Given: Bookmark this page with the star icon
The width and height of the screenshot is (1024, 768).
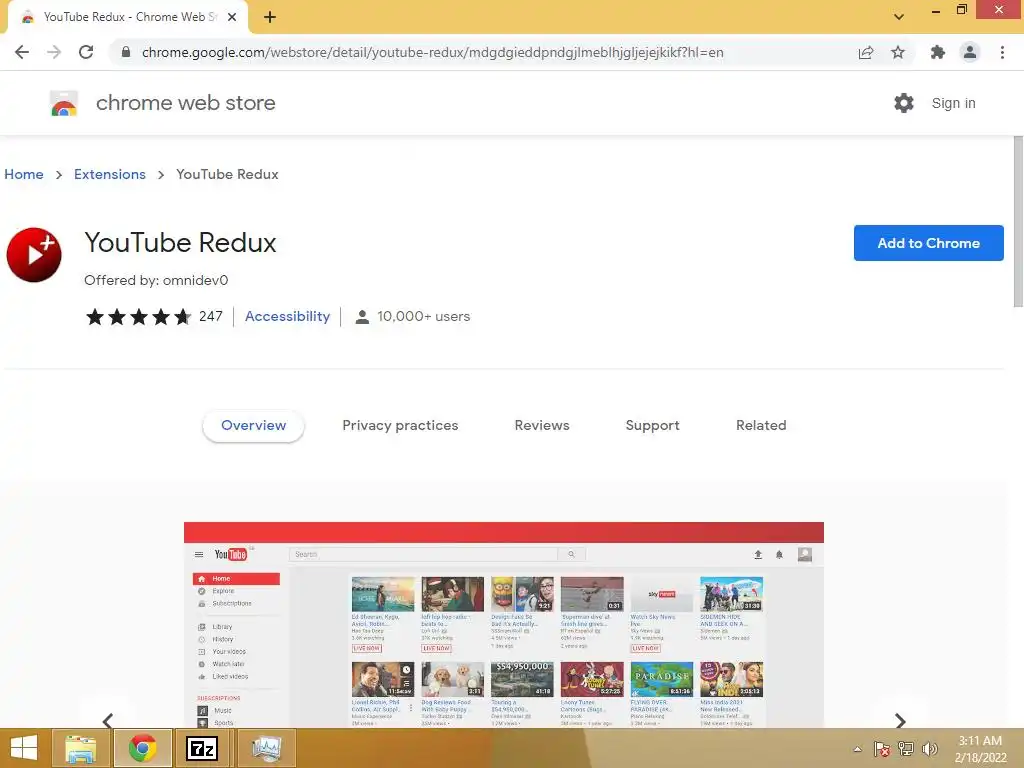Looking at the screenshot, I should coord(898,52).
